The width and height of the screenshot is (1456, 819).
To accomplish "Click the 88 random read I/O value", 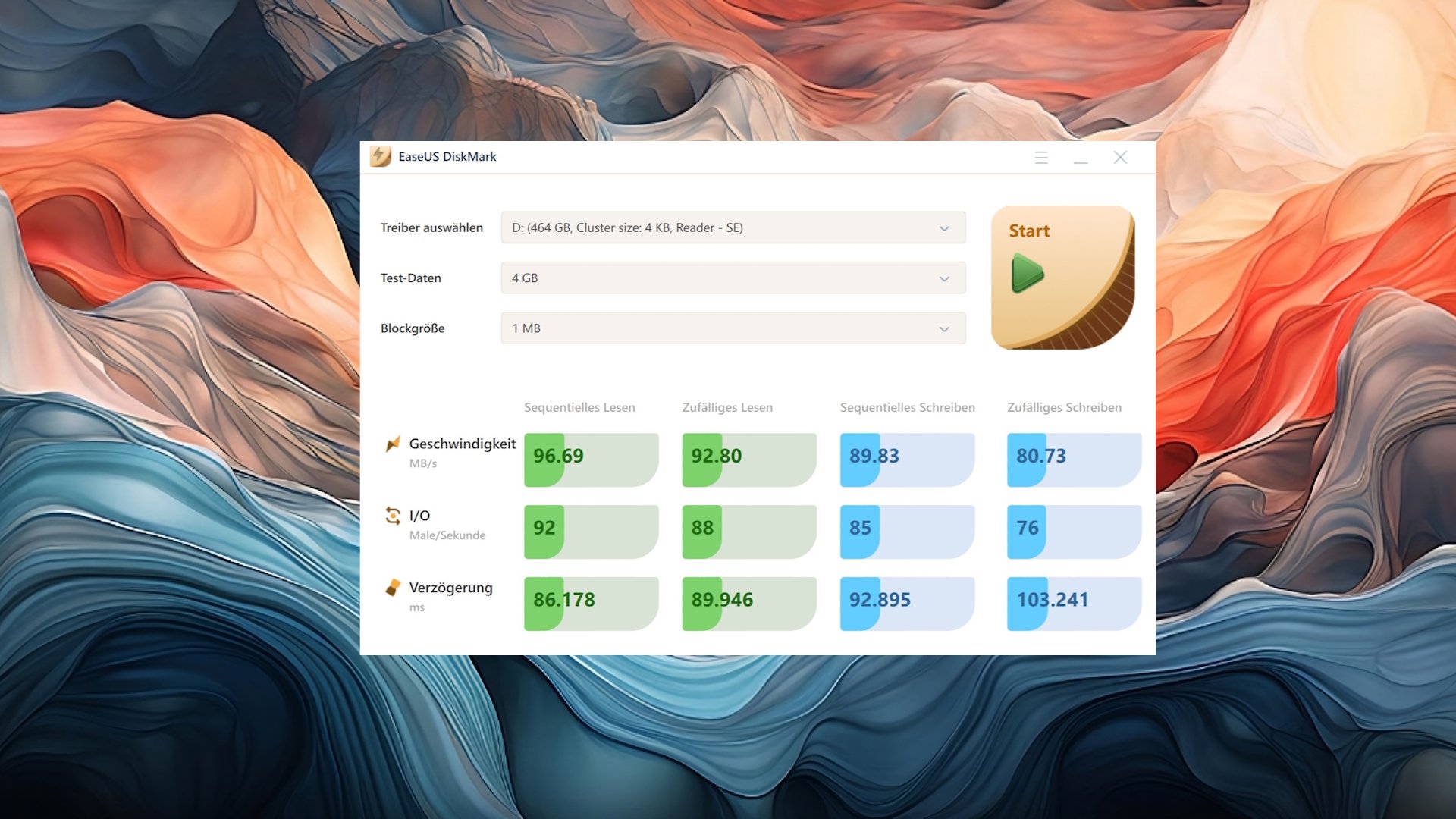I will (702, 529).
